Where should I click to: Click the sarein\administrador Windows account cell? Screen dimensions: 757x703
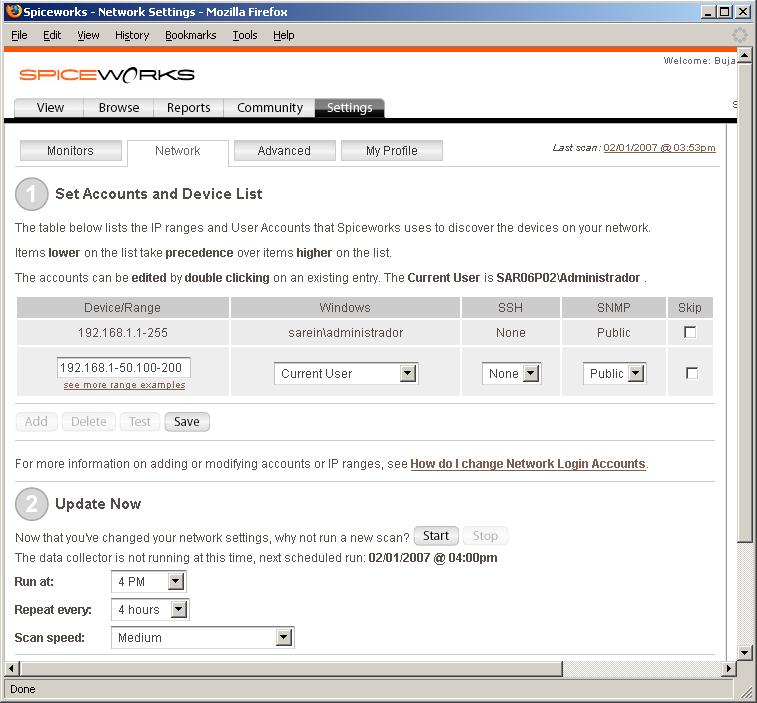point(345,333)
